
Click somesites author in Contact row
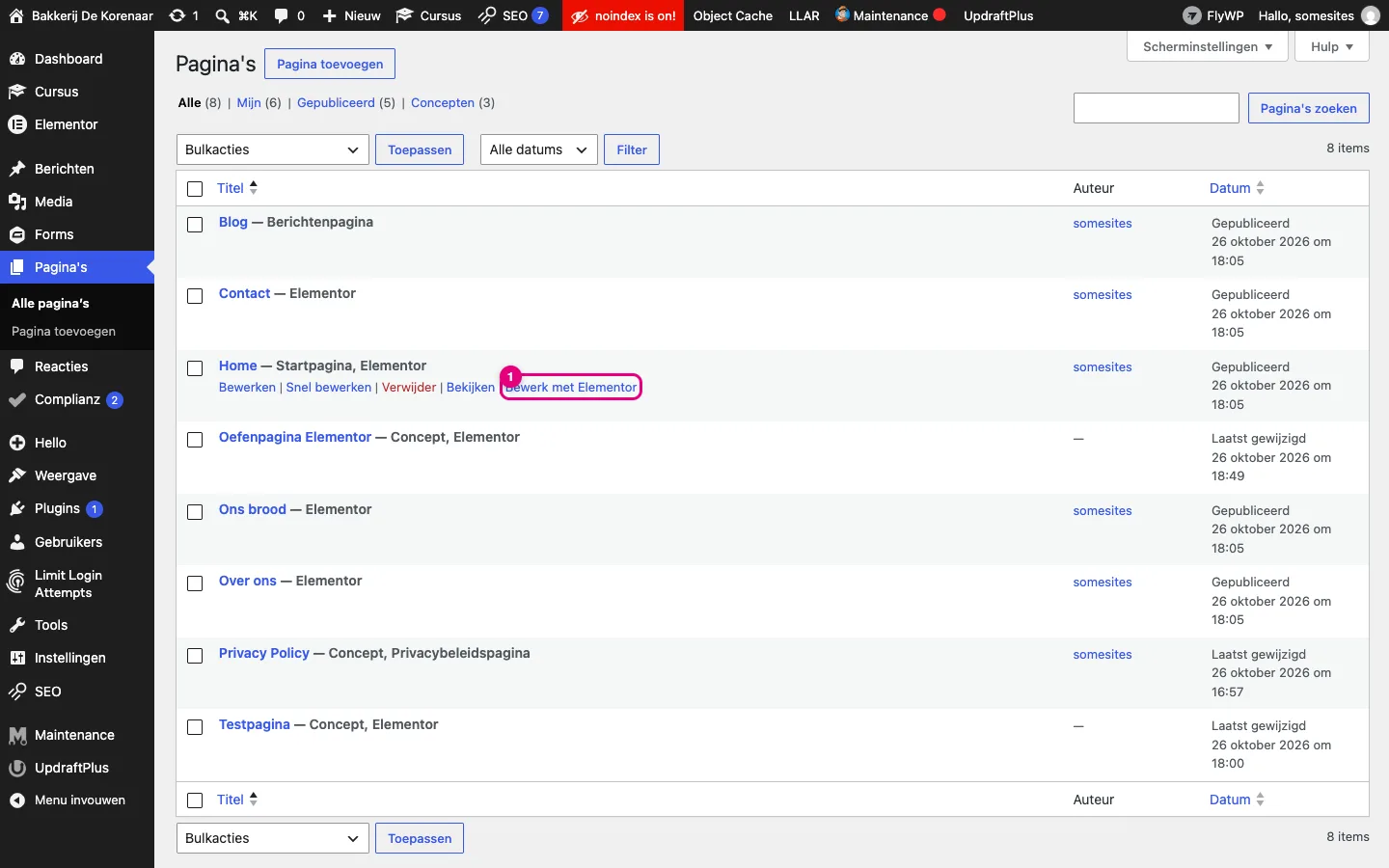click(x=1103, y=294)
